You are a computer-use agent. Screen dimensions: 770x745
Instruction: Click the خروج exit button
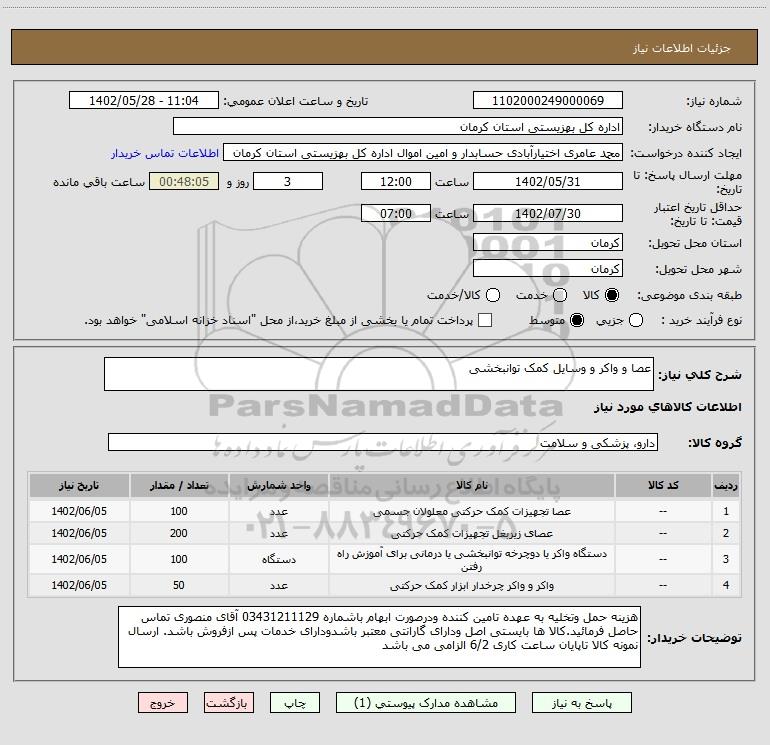coord(163,703)
